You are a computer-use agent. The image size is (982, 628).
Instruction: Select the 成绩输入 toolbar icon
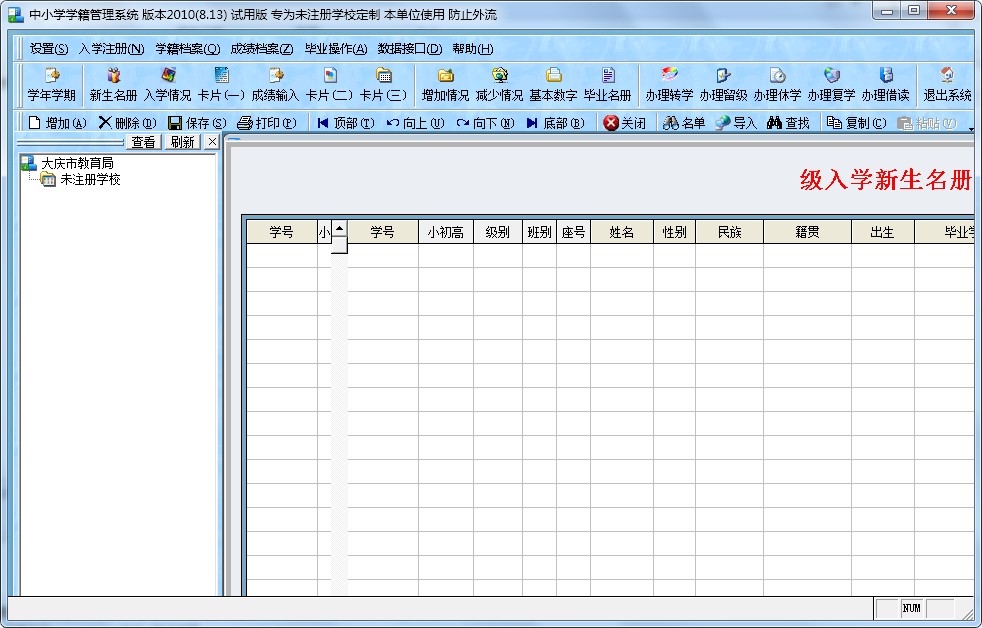point(275,85)
